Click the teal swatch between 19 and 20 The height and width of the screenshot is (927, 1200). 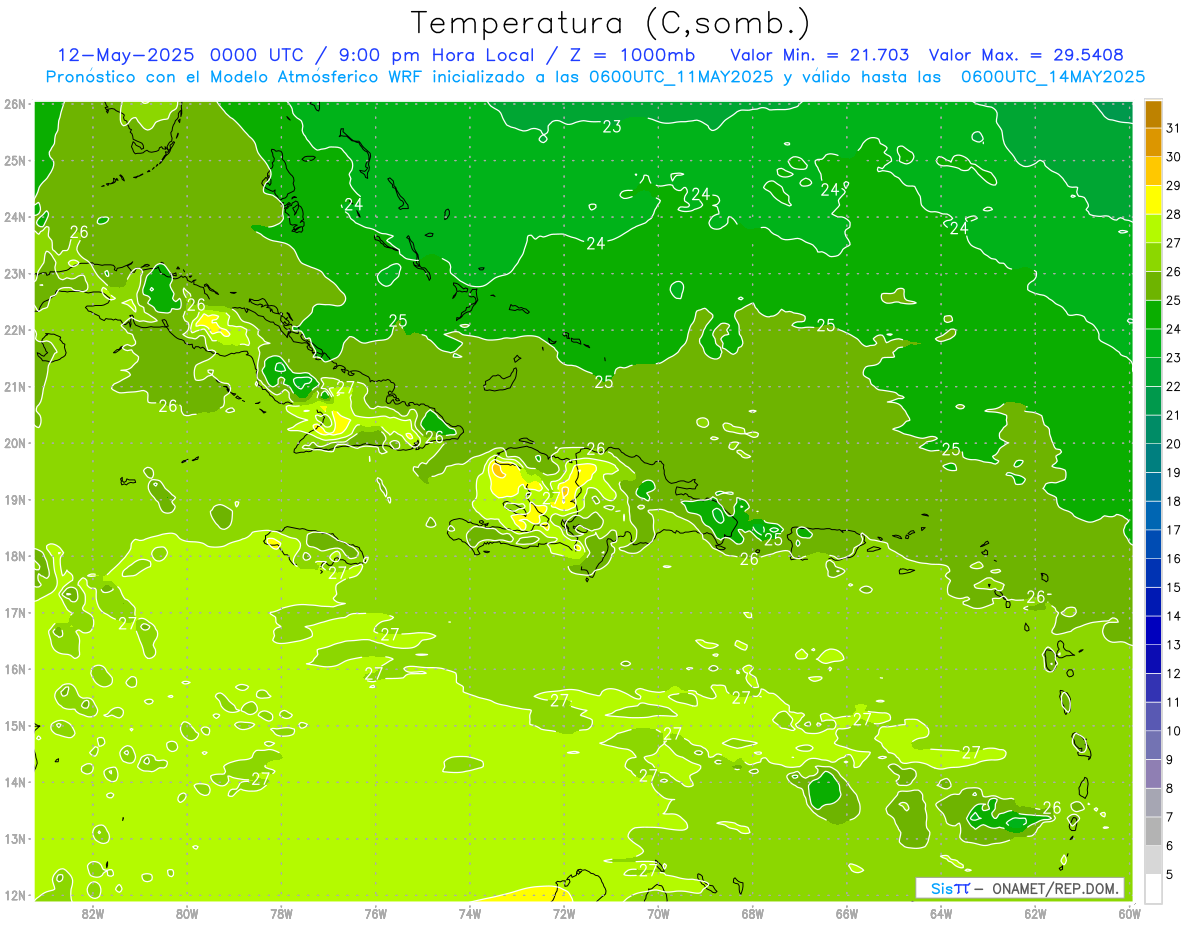[x=1153, y=458]
